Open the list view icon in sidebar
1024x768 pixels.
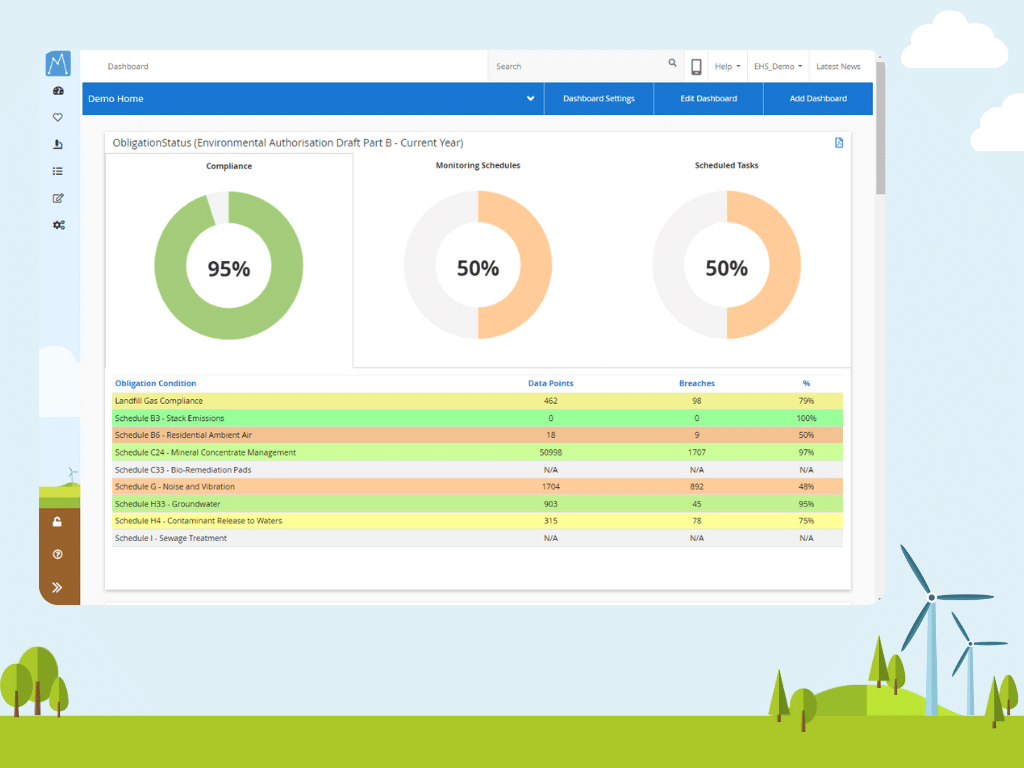(58, 171)
